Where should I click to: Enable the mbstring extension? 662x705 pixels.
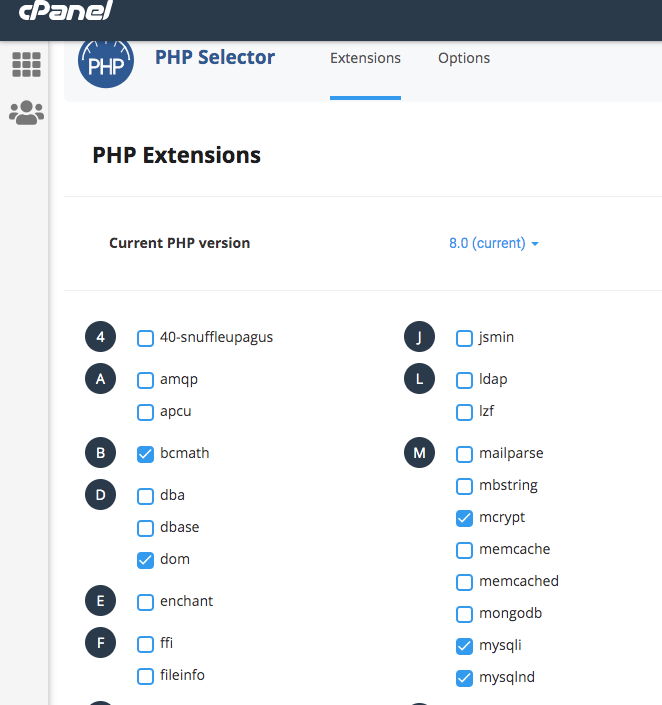coord(464,486)
